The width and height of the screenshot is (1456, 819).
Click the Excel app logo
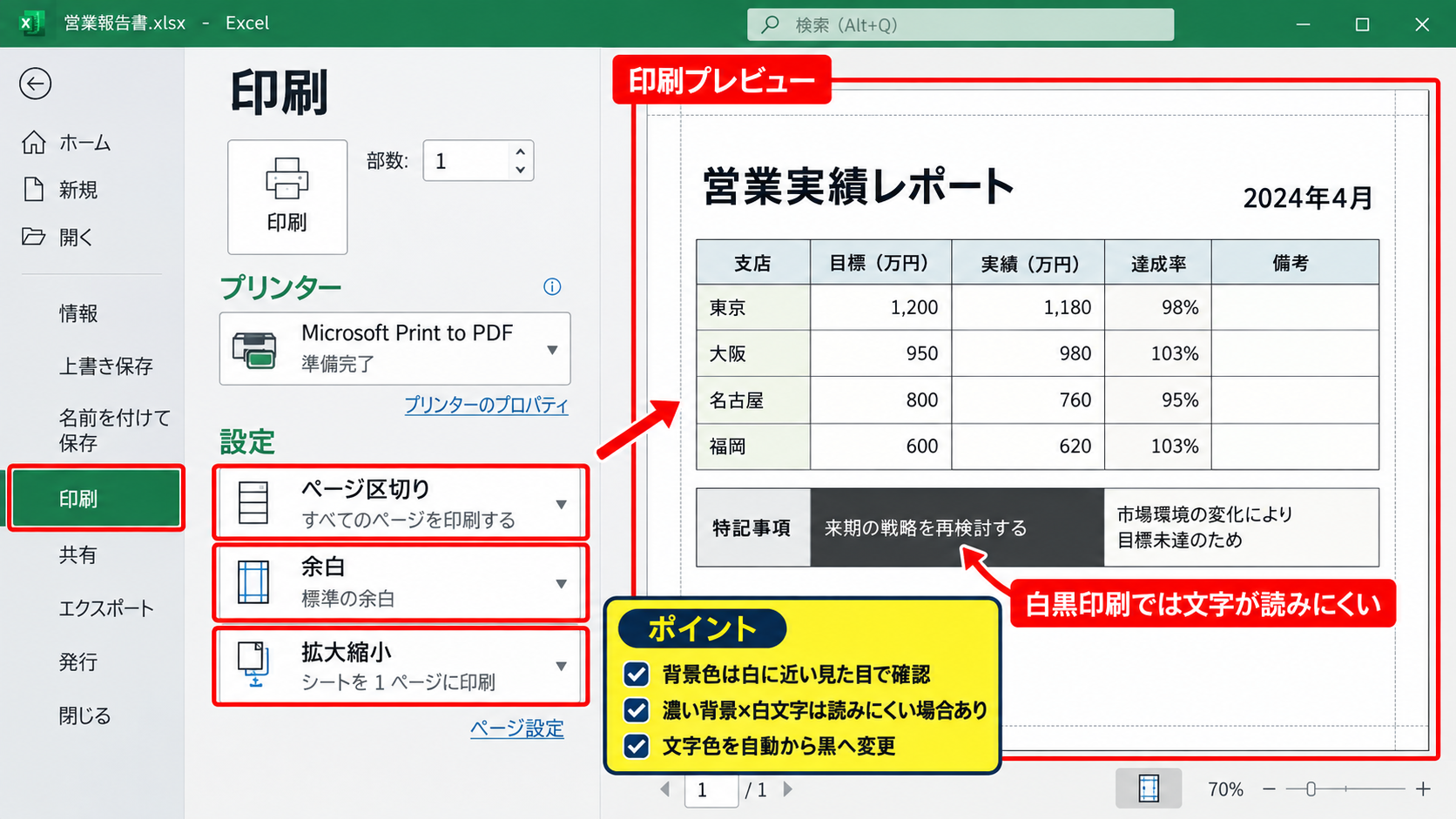coord(31,23)
